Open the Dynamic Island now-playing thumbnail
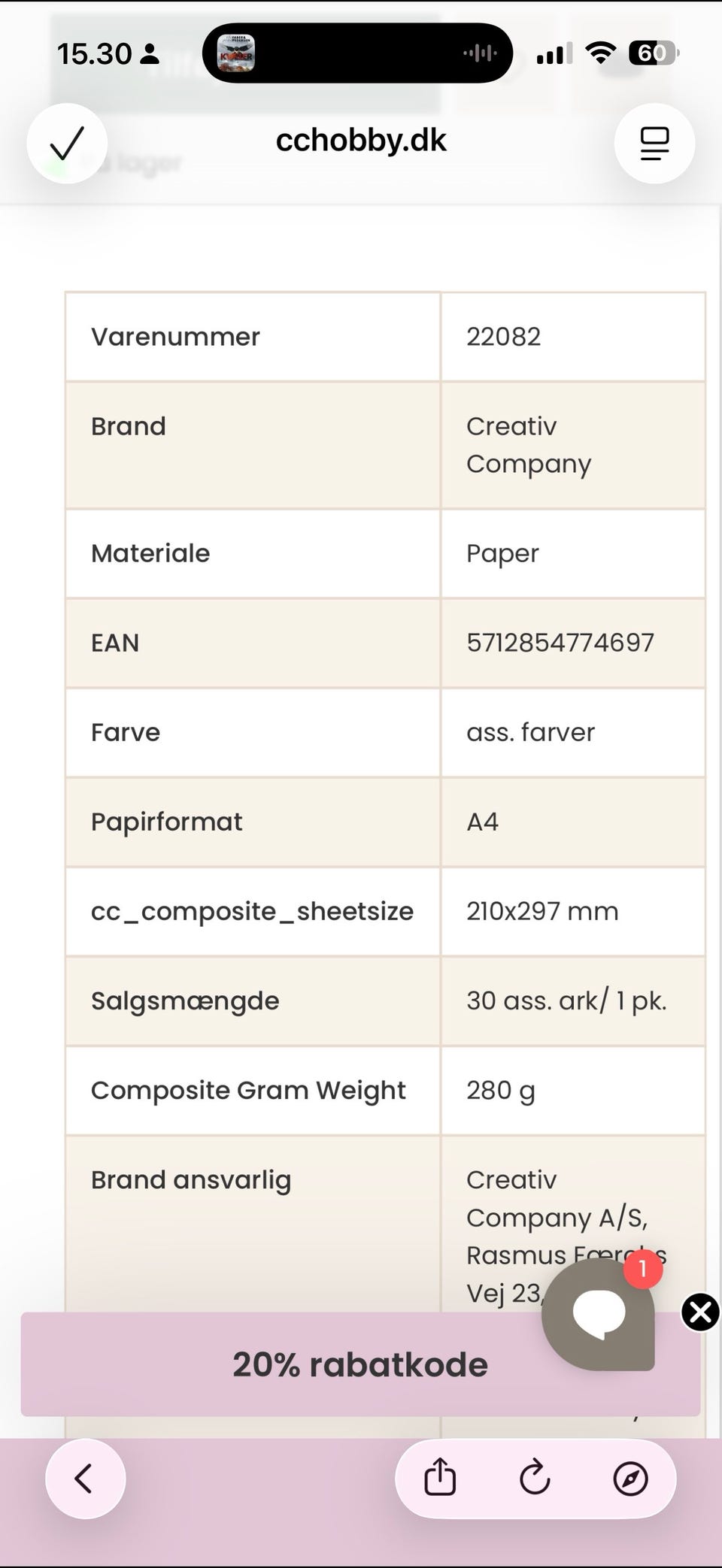 coord(236,53)
